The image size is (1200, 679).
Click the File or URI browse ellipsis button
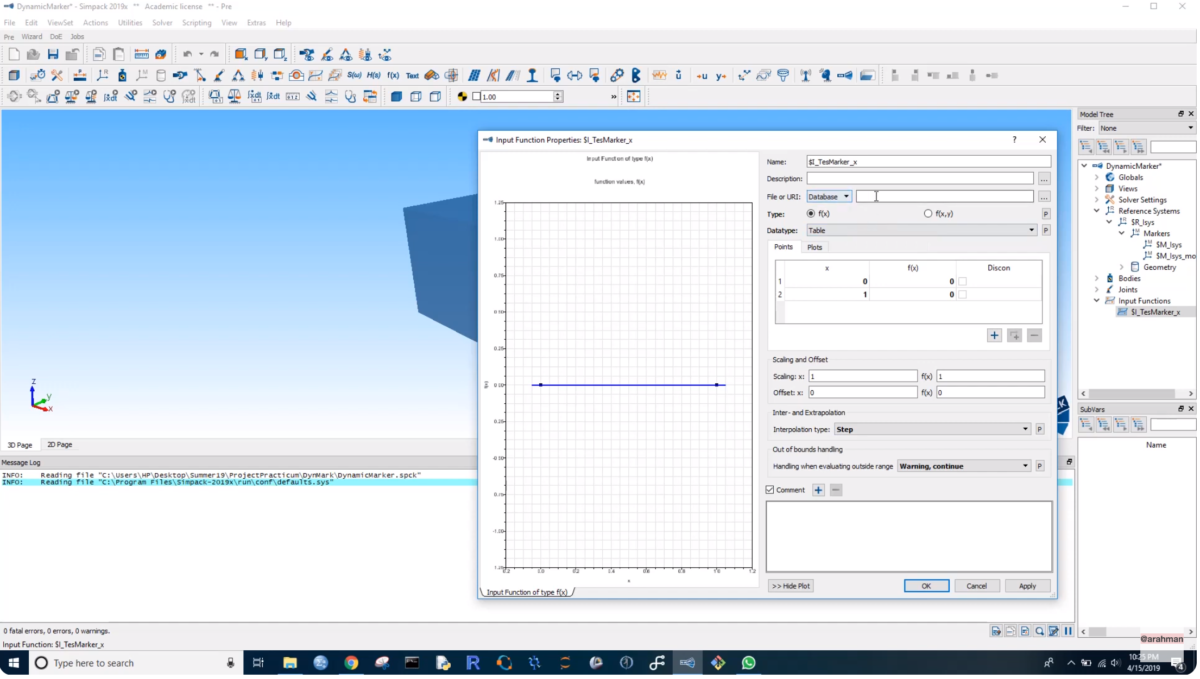click(1044, 197)
